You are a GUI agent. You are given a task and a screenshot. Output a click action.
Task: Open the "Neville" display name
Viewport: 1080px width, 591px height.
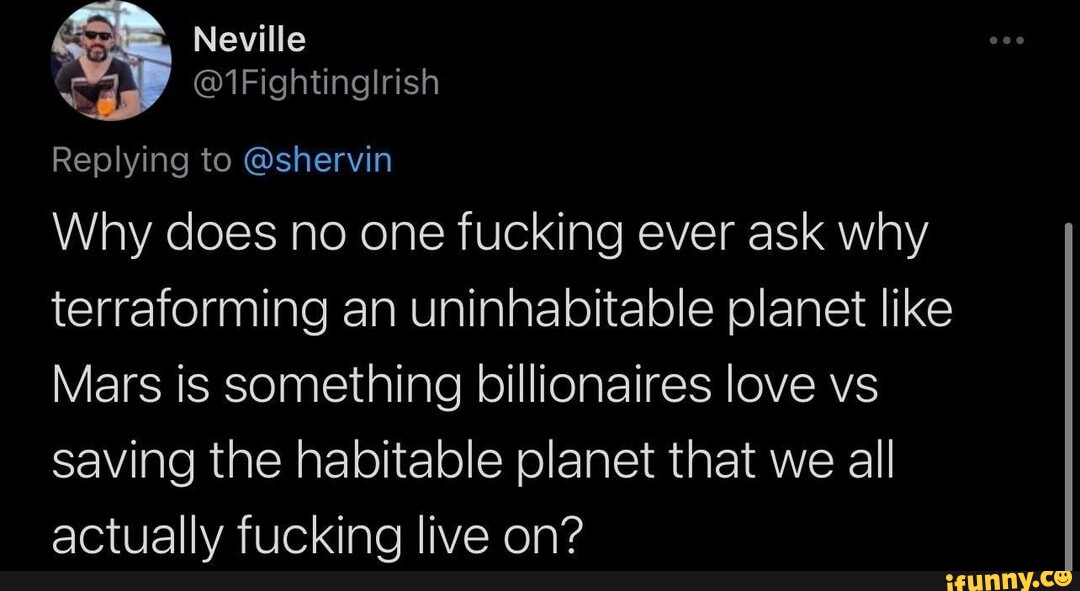click(x=249, y=40)
